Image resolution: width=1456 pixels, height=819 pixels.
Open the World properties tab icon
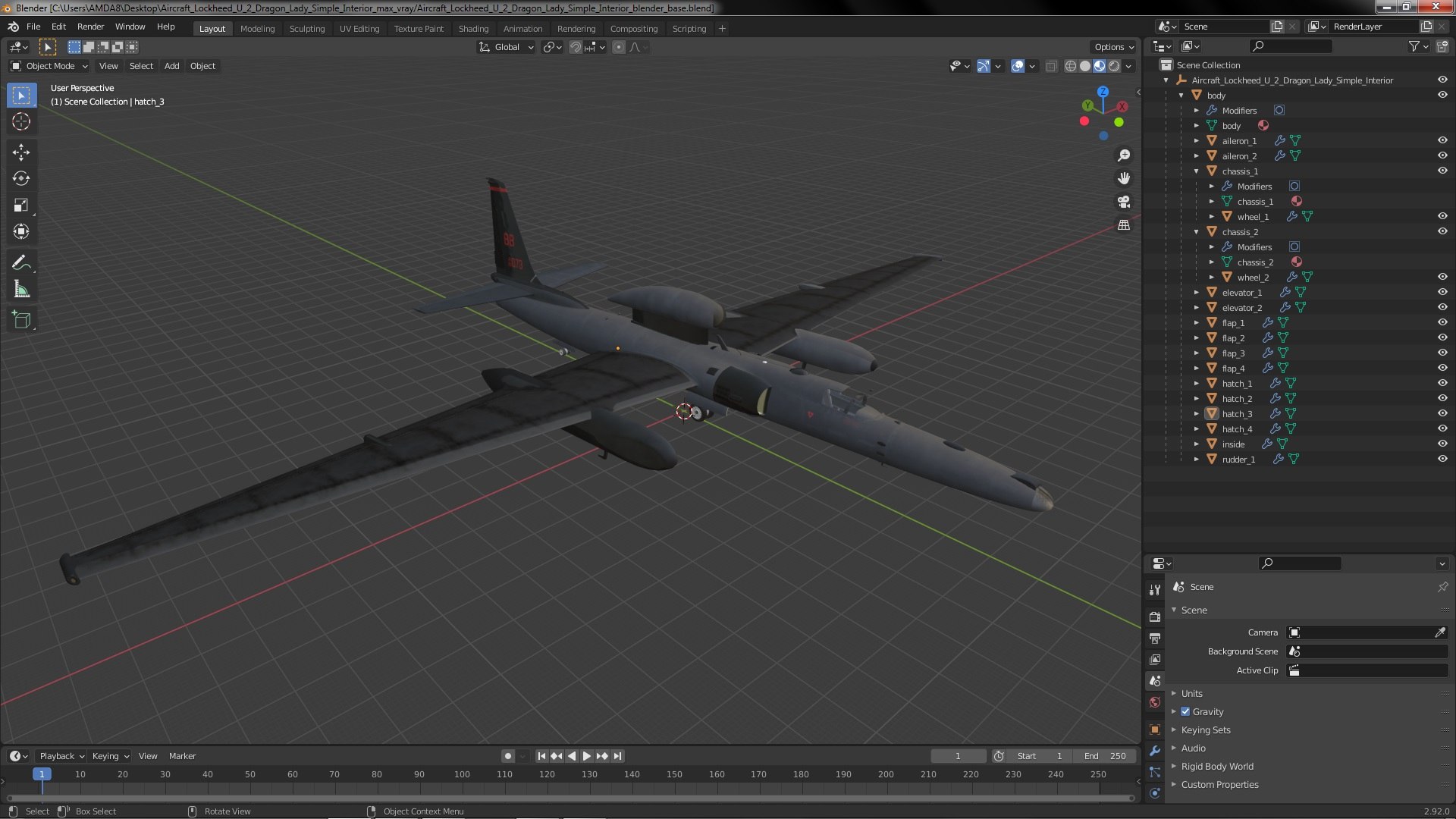click(x=1155, y=702)
